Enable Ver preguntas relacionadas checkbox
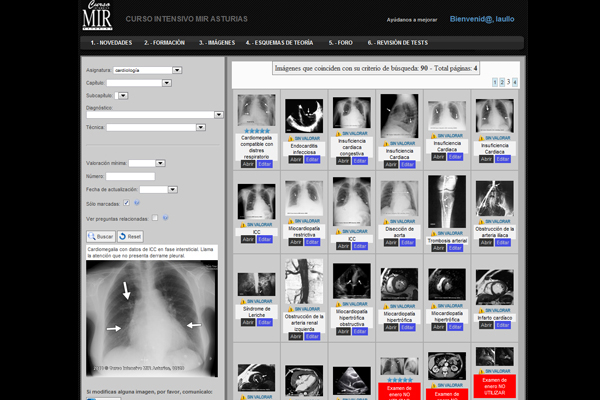Viewport: 600px width, 400px height. [155, 218]
